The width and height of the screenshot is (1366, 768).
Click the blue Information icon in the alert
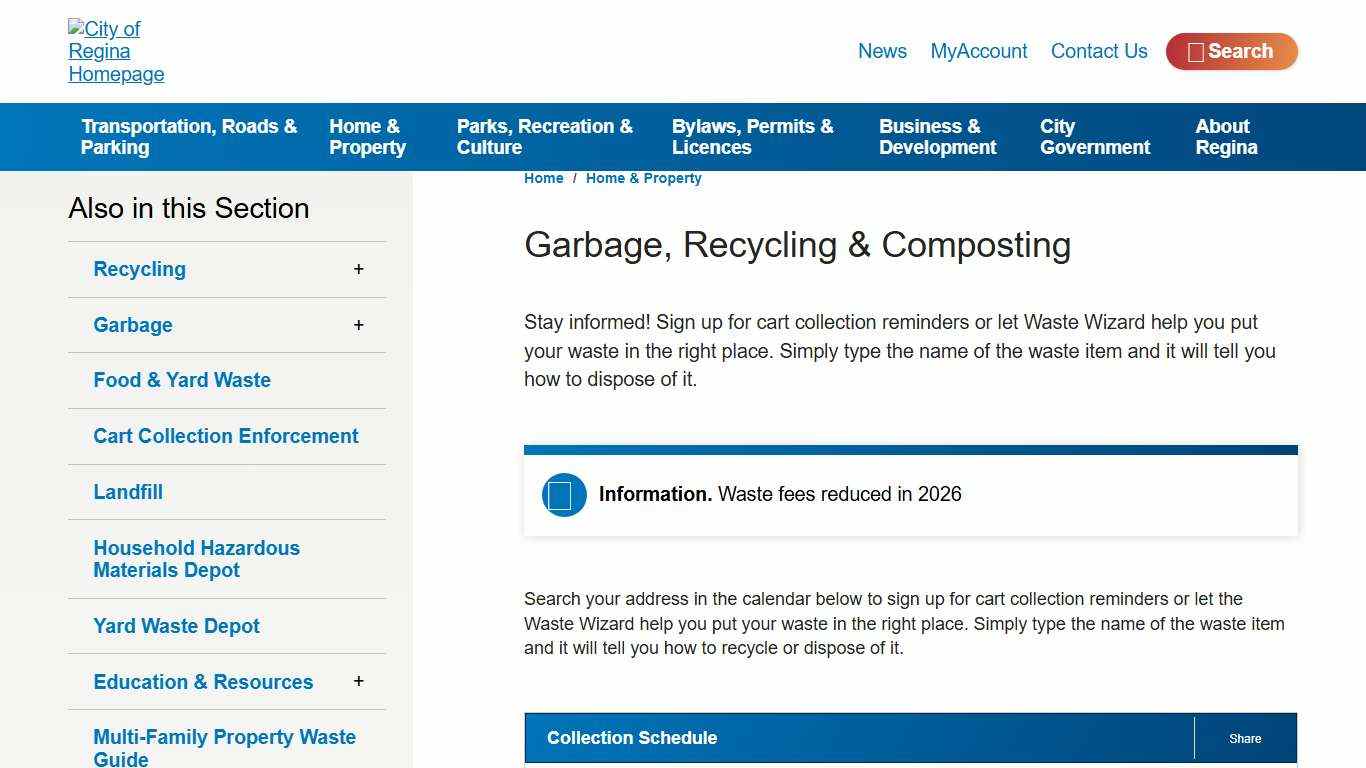(563, 494)
